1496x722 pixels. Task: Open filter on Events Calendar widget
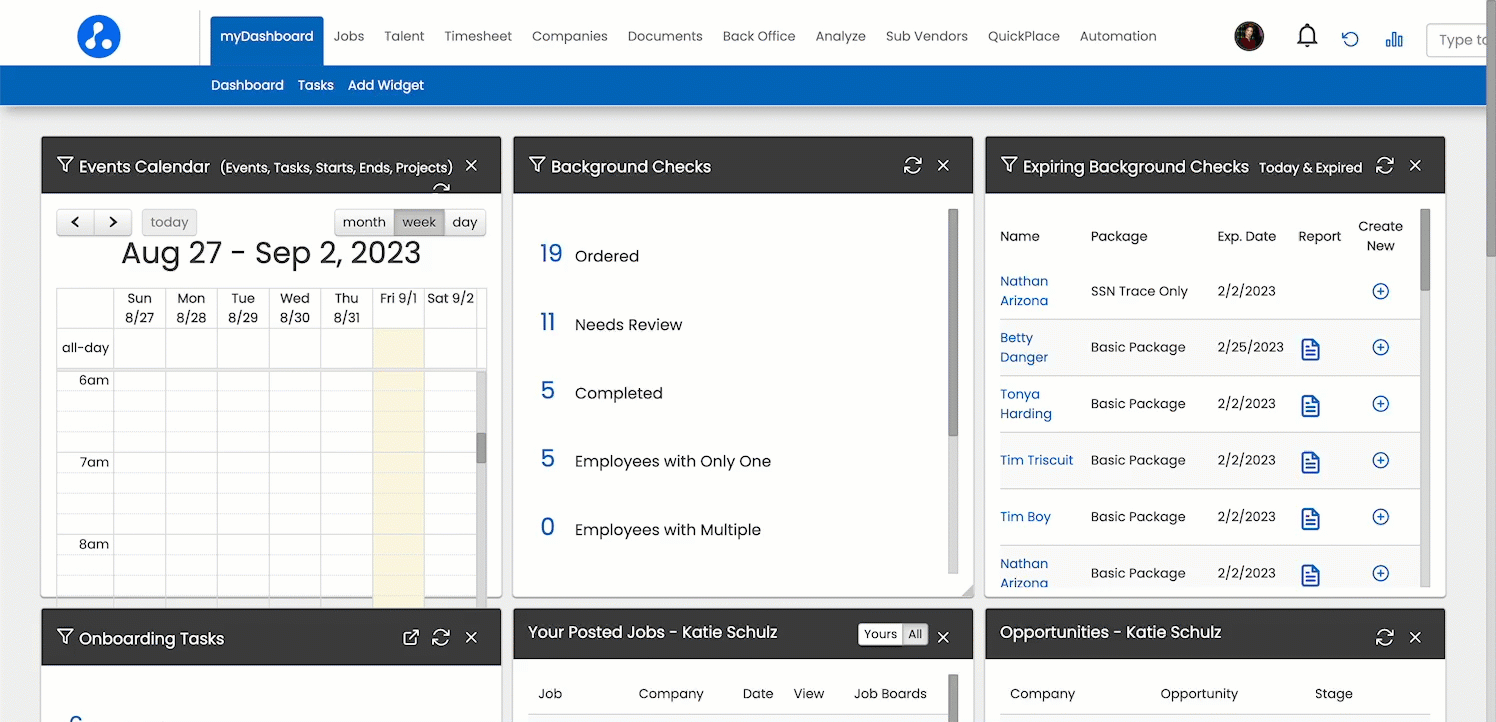coord(65,165)
